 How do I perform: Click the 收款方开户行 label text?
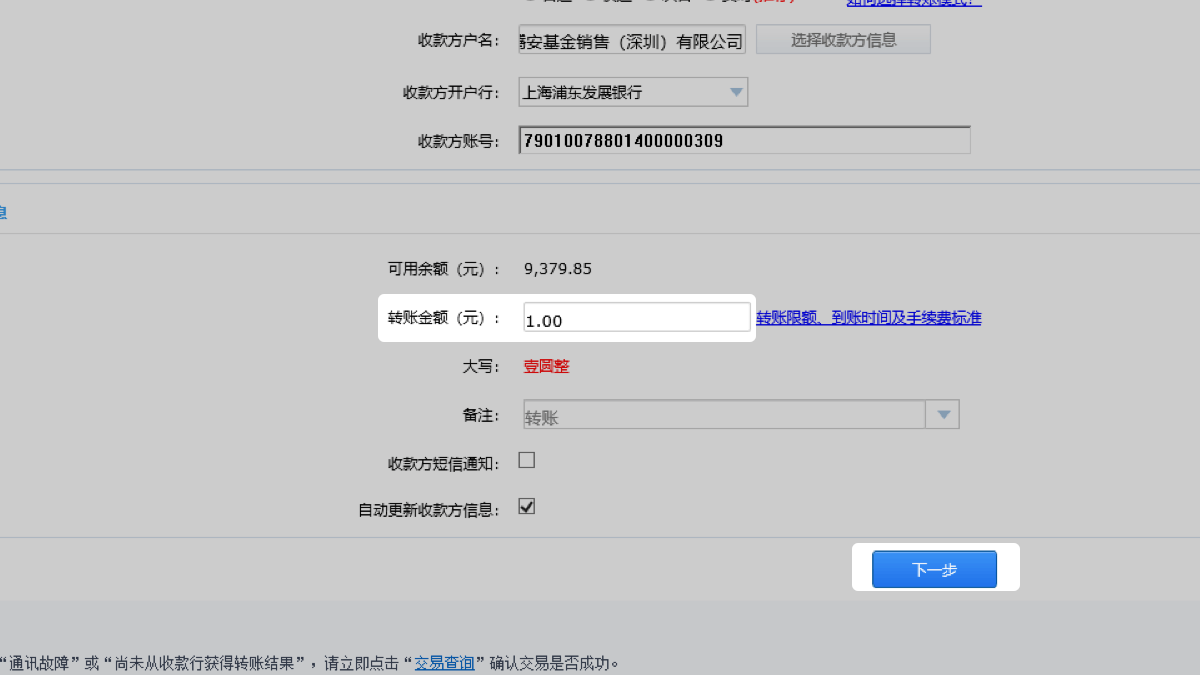pos(451,92)
